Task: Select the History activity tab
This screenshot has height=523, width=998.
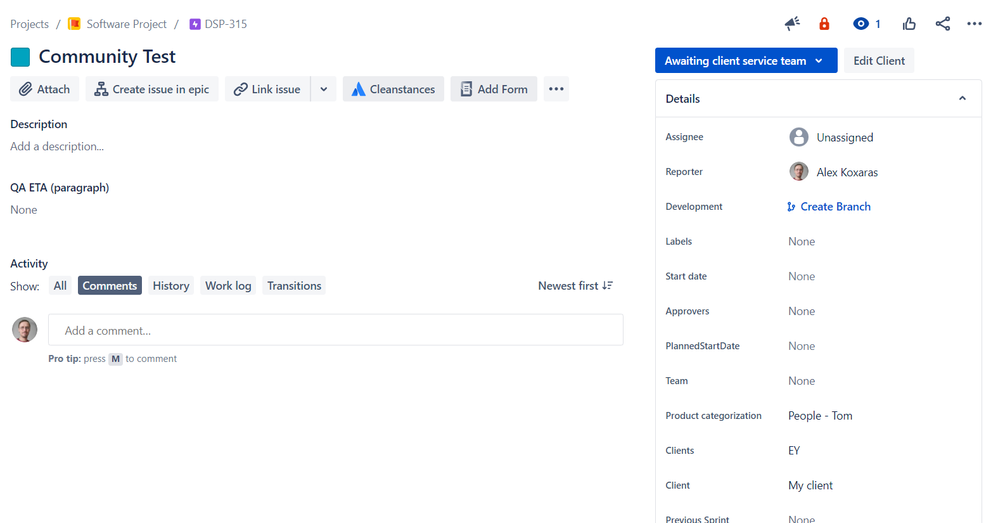Action: (x=171, y=286)
